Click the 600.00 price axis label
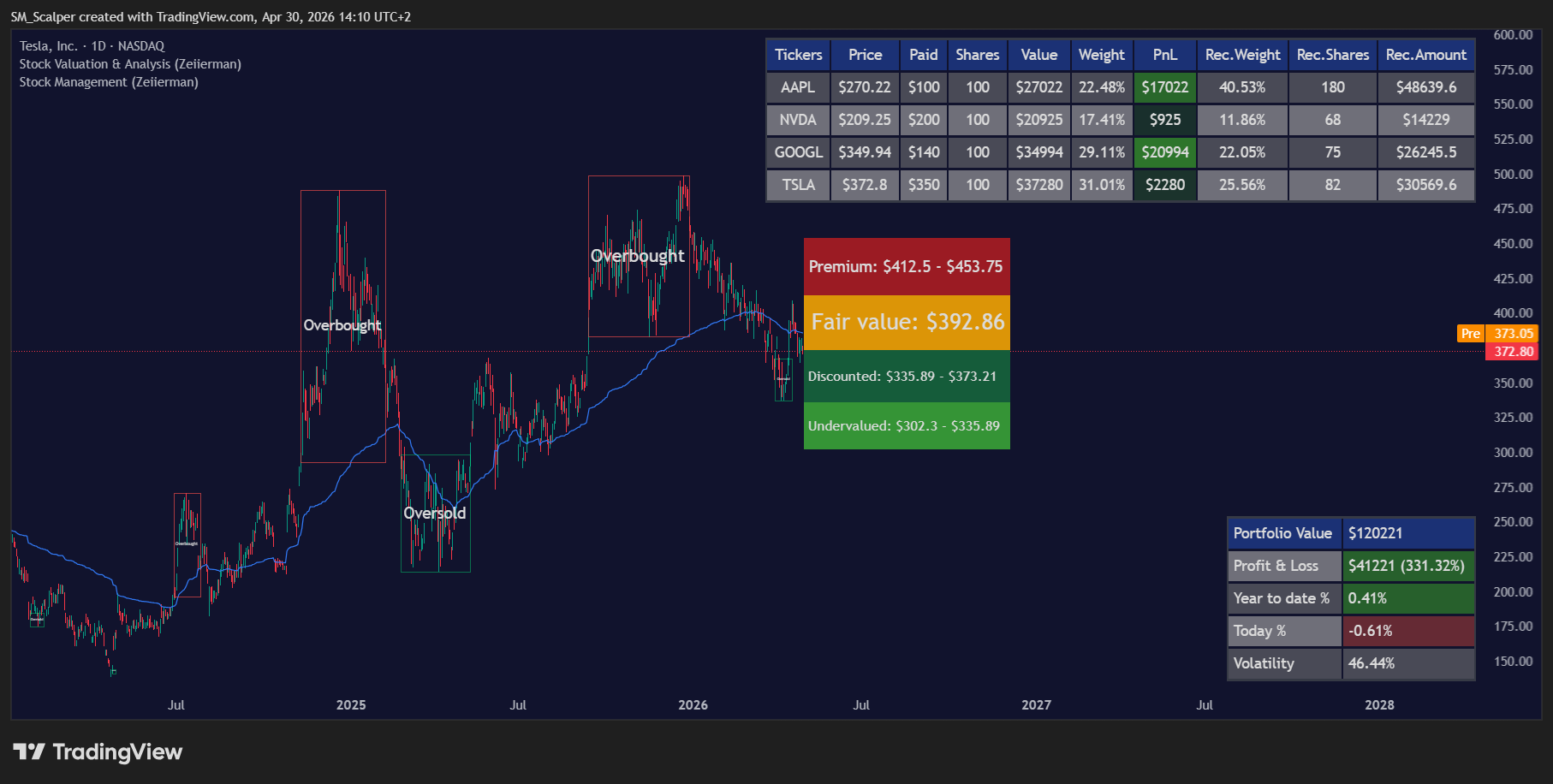 1513,35
